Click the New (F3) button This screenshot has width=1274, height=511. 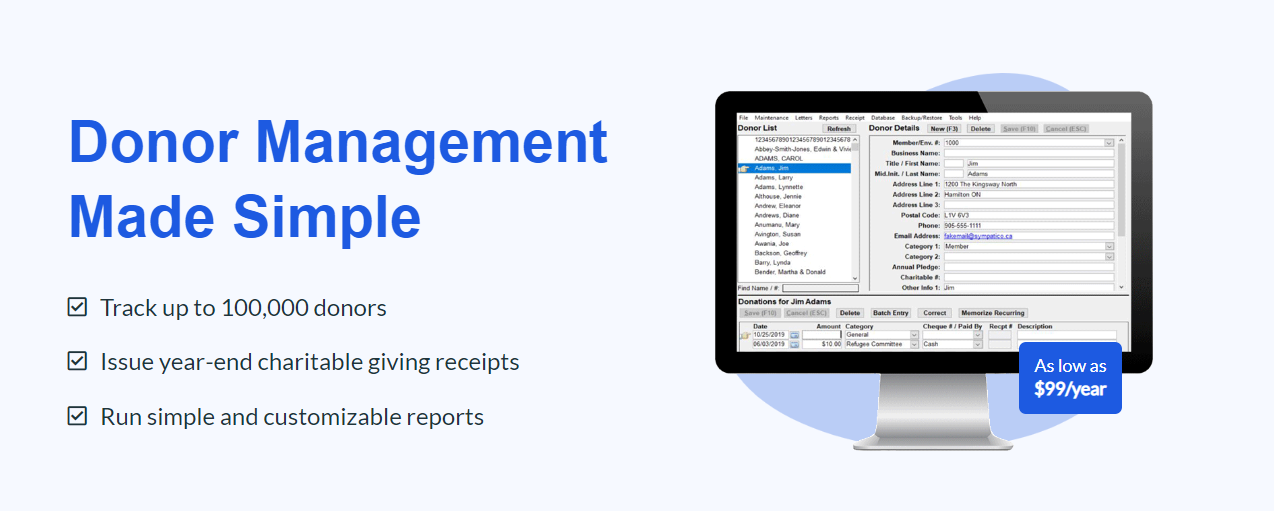pos(944,129)
